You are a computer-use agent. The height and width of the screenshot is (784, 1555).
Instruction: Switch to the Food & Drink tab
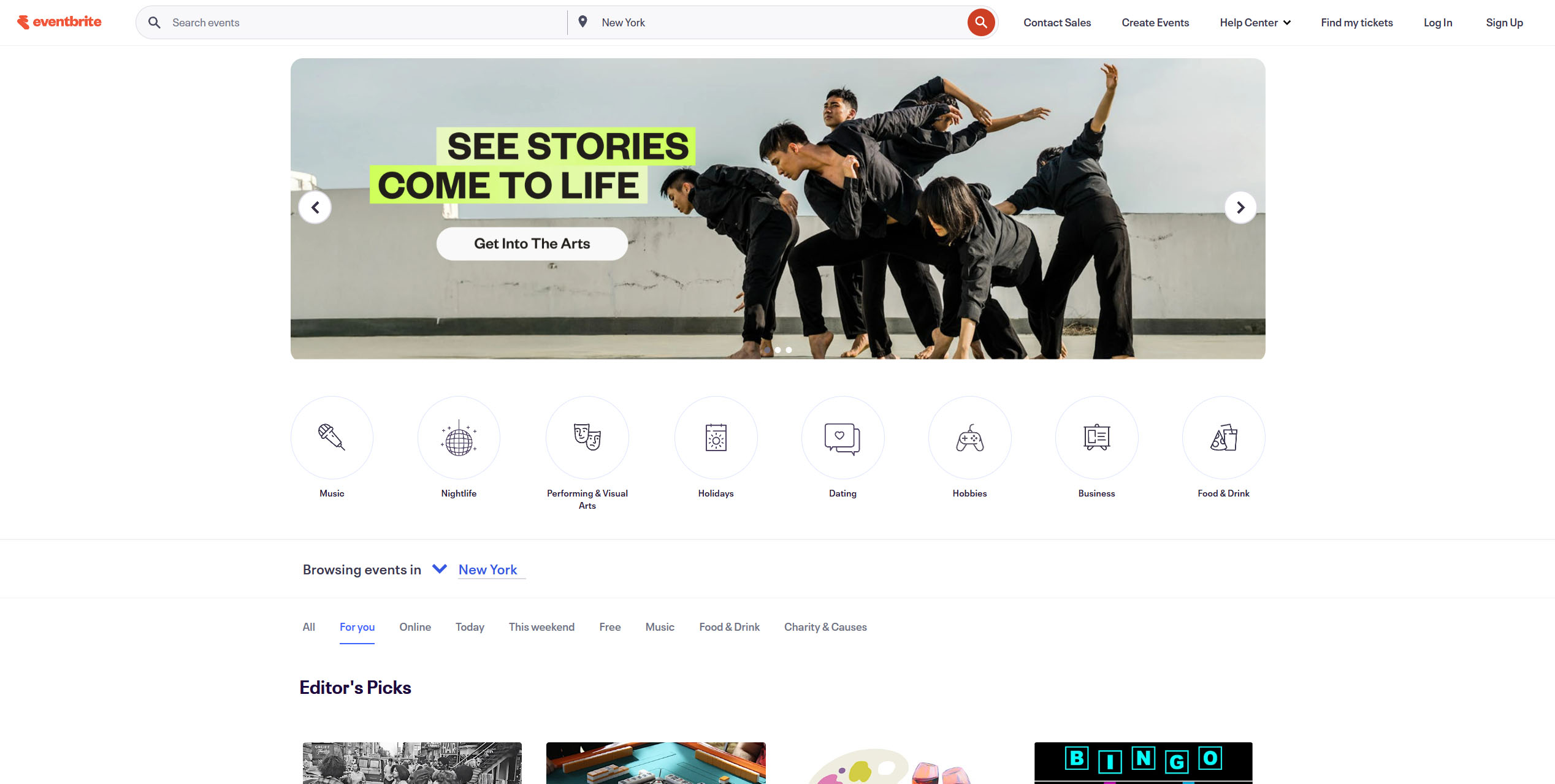click(729, 627)
